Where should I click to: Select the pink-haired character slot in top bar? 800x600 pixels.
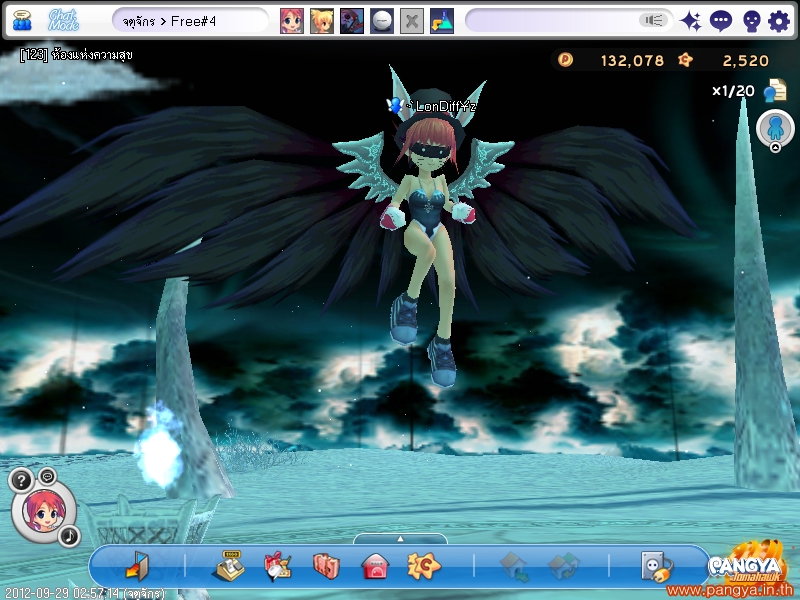(x=292, y=21)
